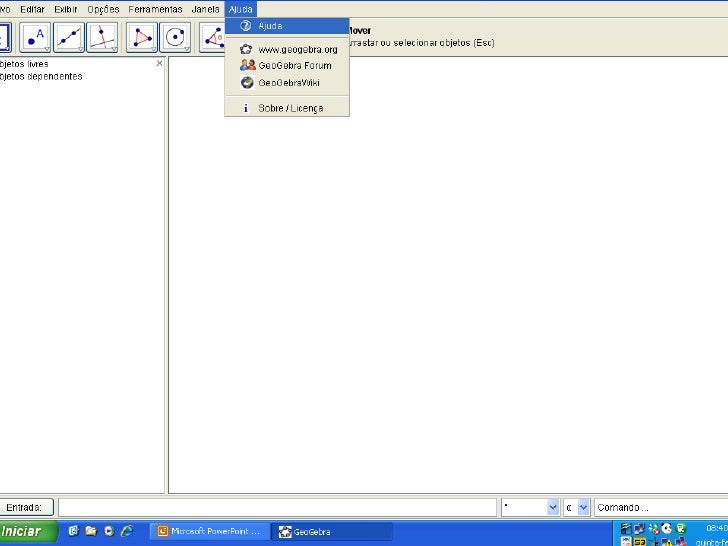
Task: Open the Exibir menu
Action: pos(65,9)
